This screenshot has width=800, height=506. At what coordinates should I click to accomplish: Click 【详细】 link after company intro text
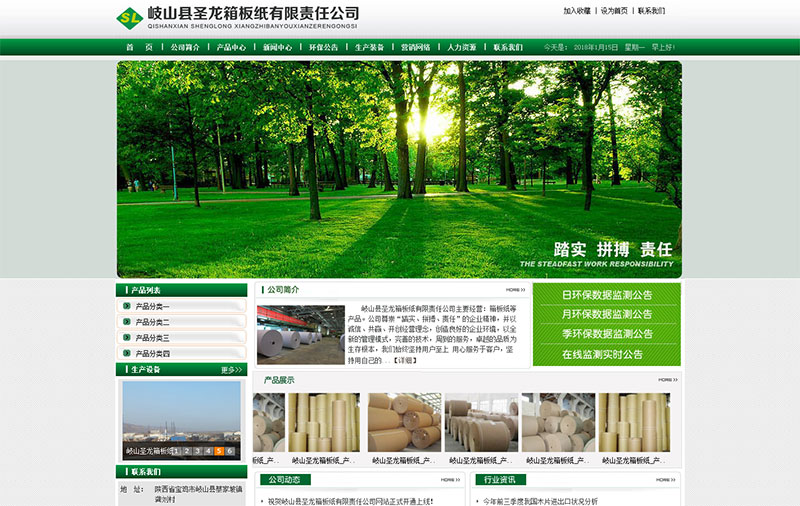(x=405, y=361)
